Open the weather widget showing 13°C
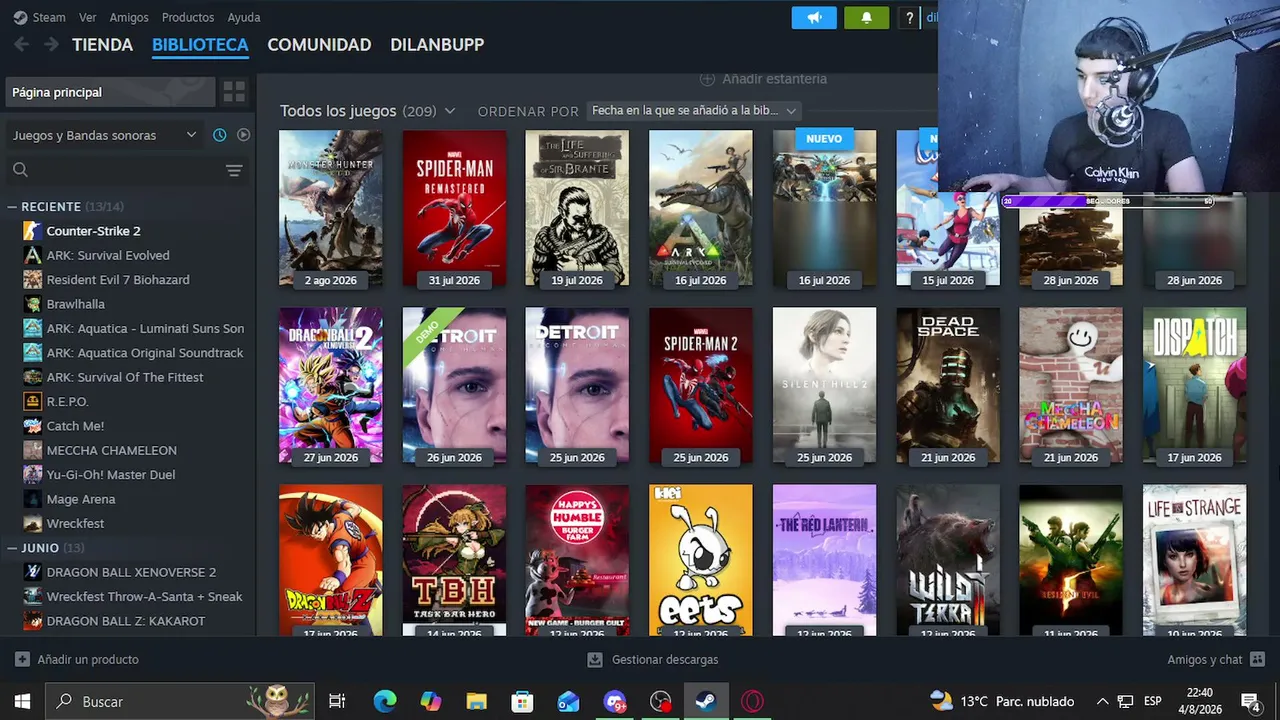Image resolution: width=1280 pixels, height=720 pixels. [x=1002, y=701]
